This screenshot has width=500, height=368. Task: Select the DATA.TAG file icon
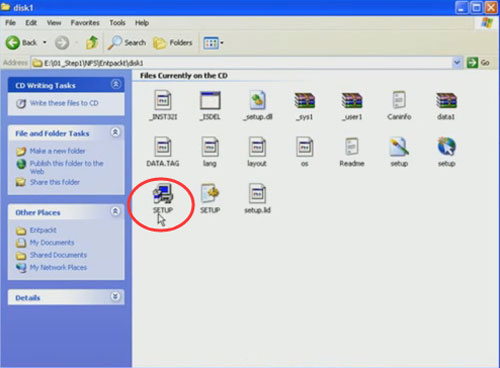(163, 147)
